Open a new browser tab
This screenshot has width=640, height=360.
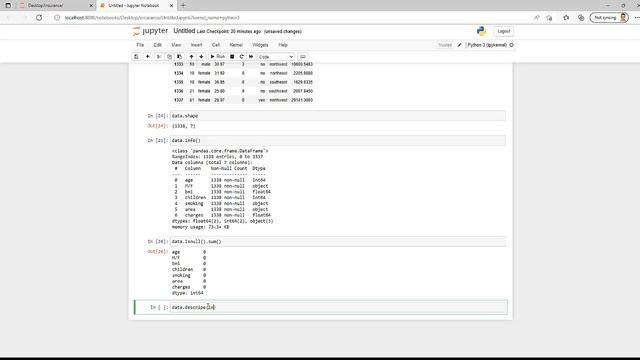click(x=183, y=6)
